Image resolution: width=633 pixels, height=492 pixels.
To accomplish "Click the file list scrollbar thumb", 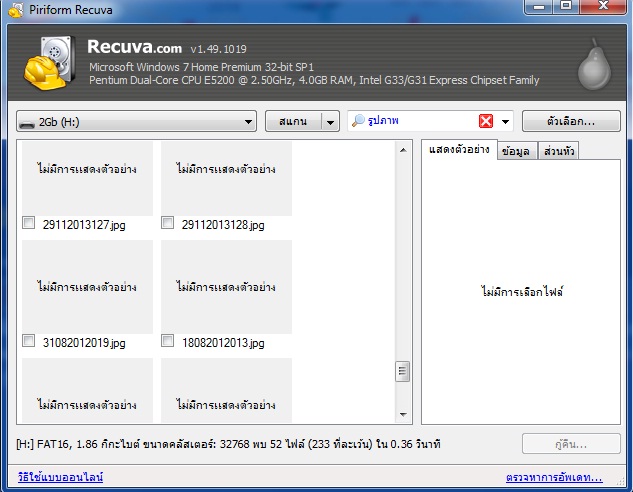I will coord(402,371).
